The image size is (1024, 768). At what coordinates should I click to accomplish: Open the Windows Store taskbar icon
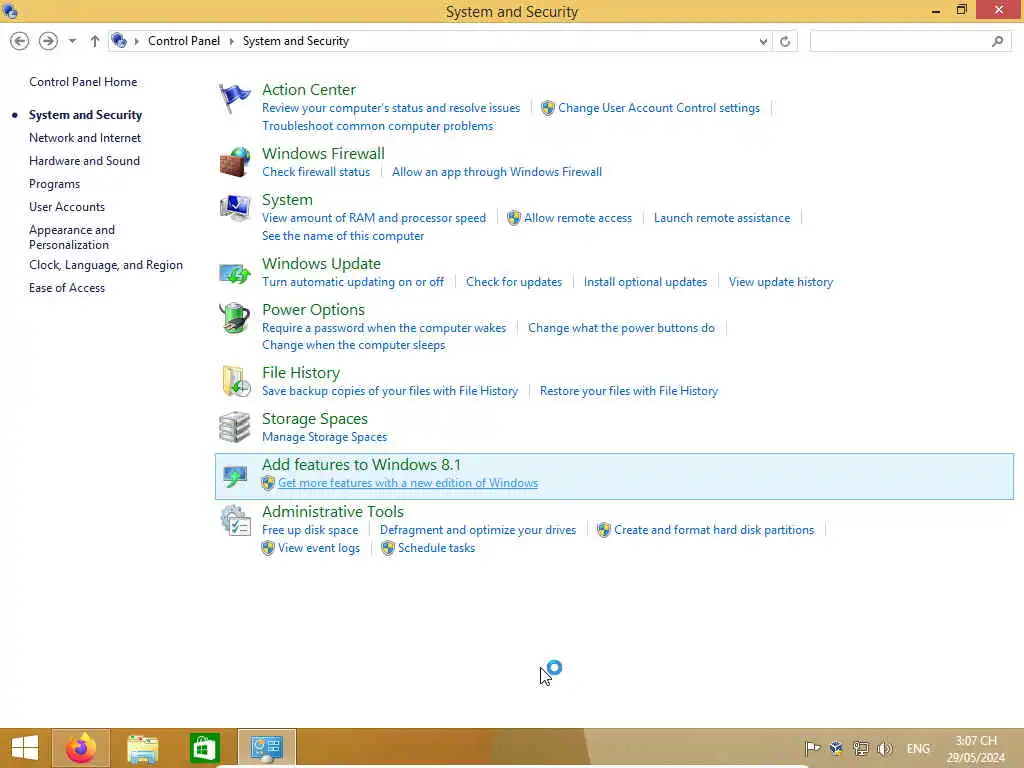point(204,748)
